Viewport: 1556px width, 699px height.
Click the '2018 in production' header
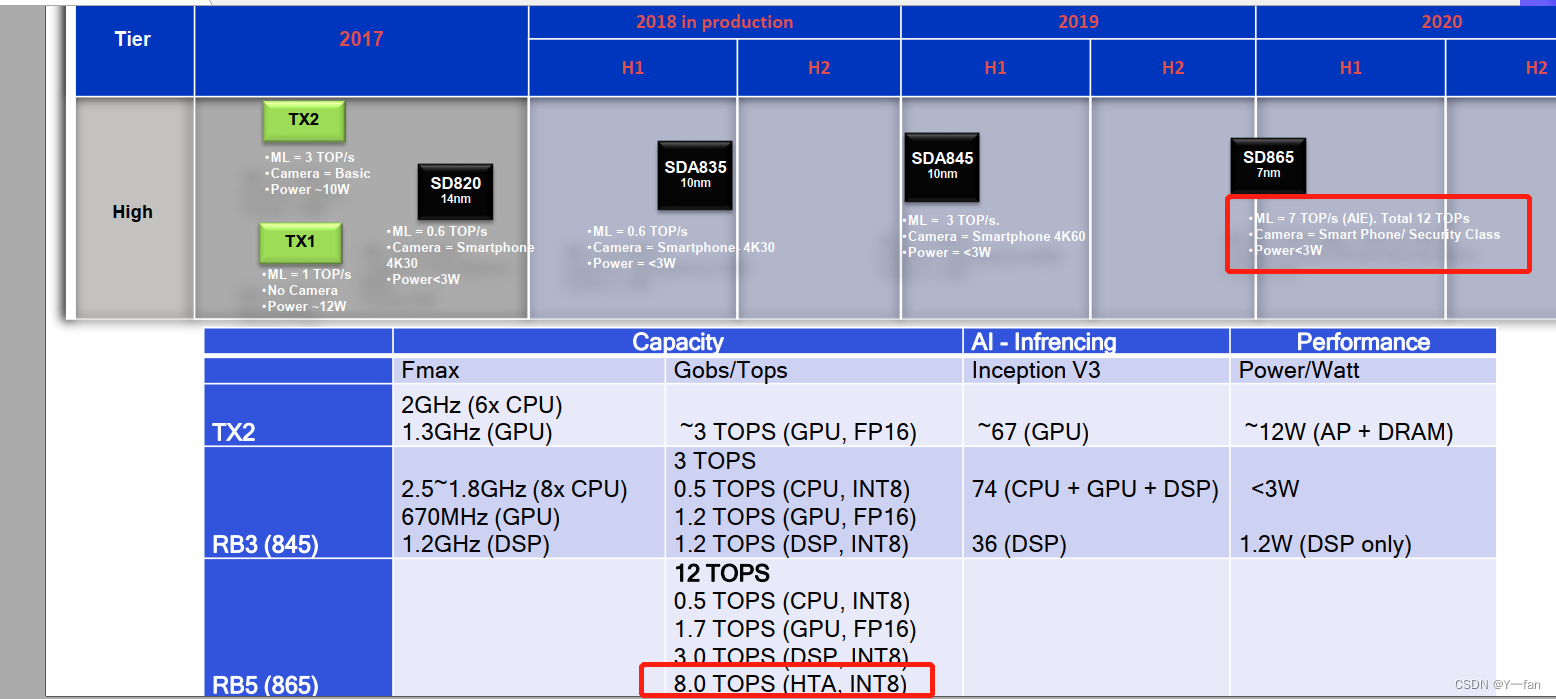click(x=715, y=22)
